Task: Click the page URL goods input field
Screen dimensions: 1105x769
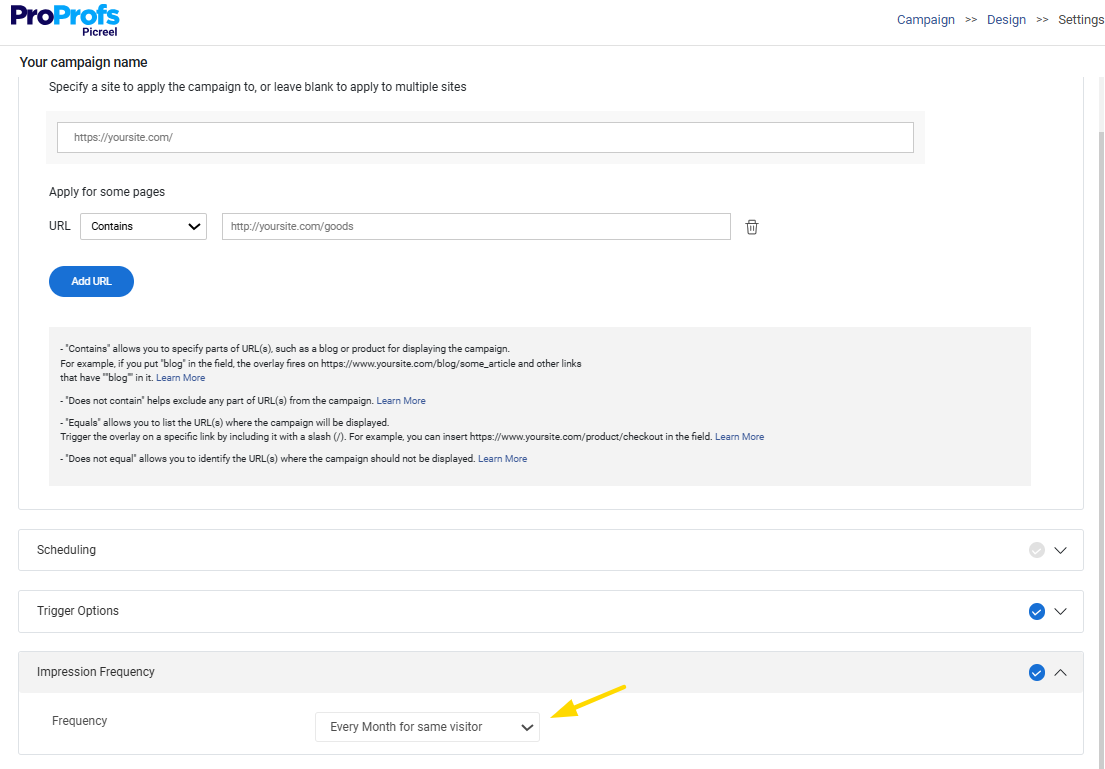Action: tap(476, 227)
